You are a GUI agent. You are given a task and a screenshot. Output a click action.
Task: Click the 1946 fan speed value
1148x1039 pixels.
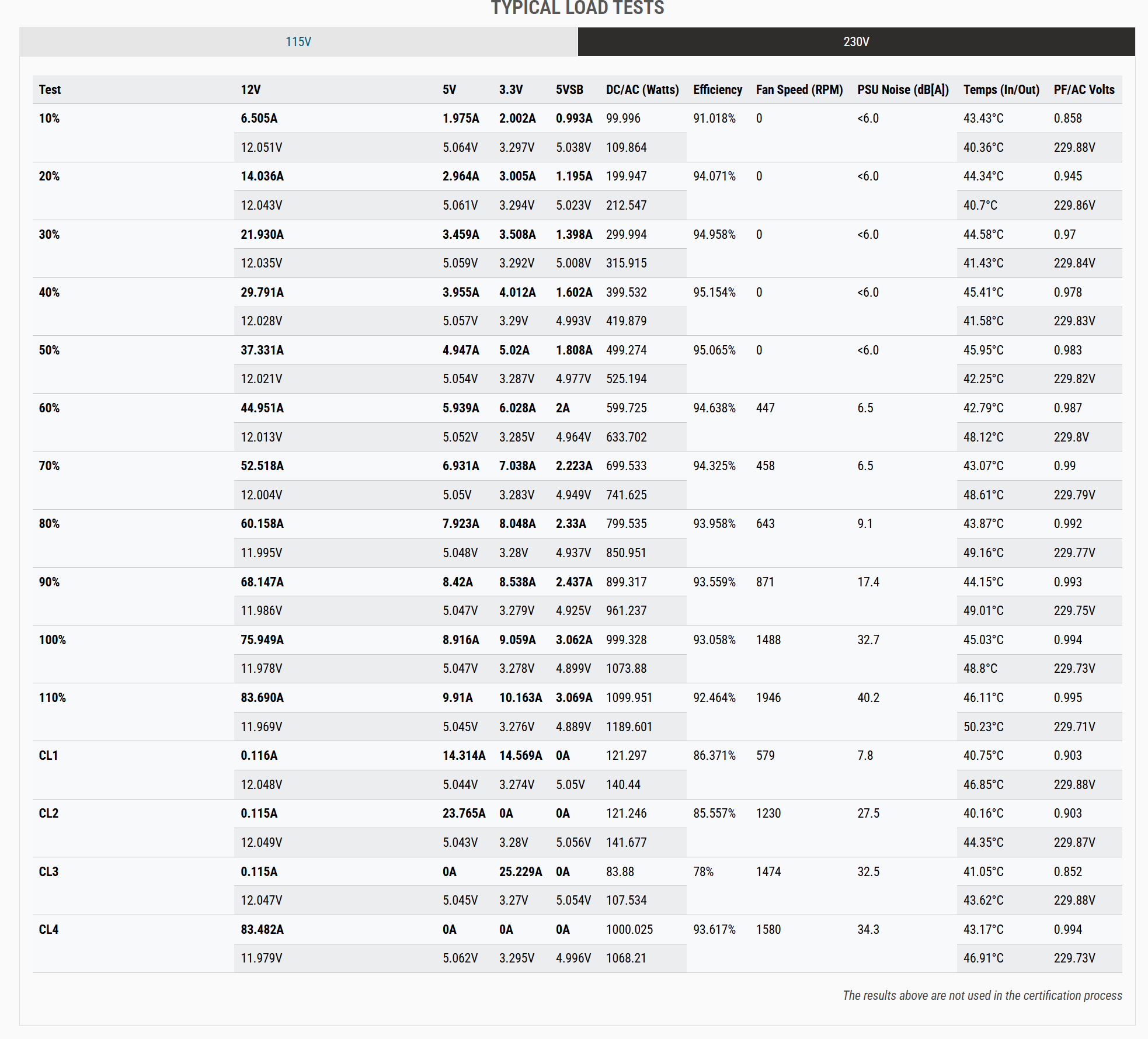coord(768,698)
